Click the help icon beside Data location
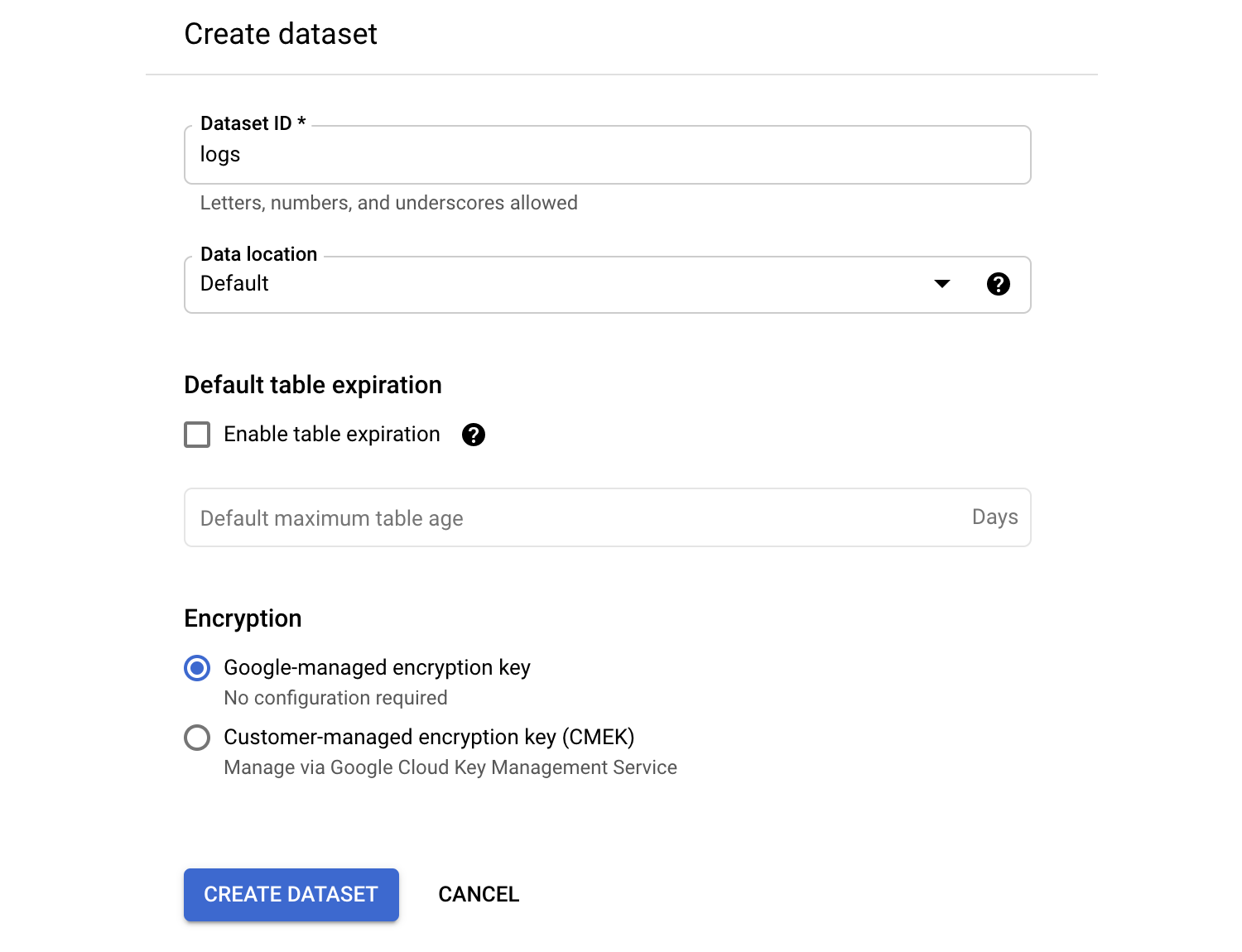 click(998, 284)
